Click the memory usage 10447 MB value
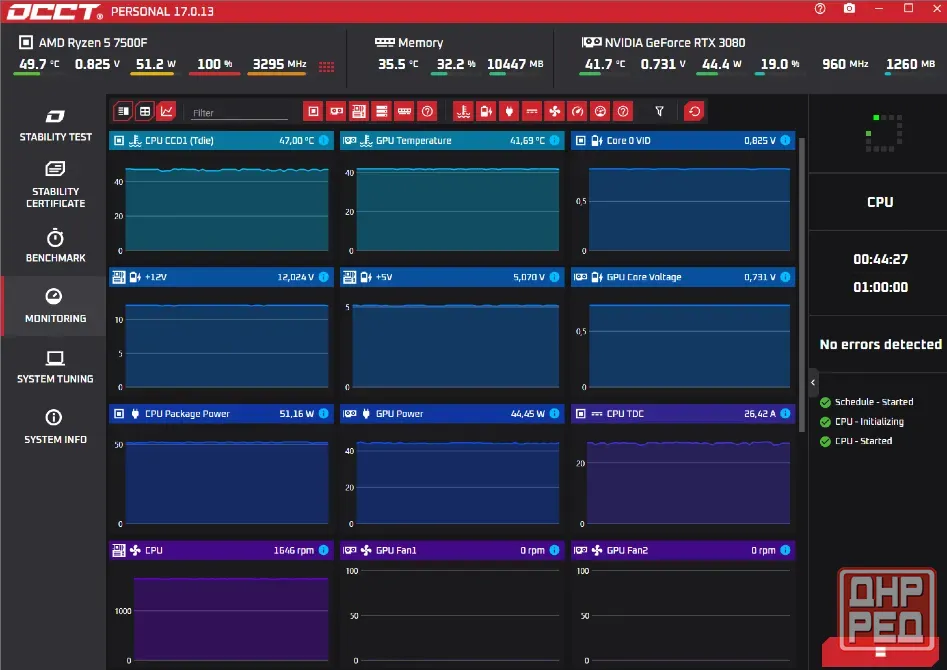Screen dimensions: 947x670 [x=515, y=64]
